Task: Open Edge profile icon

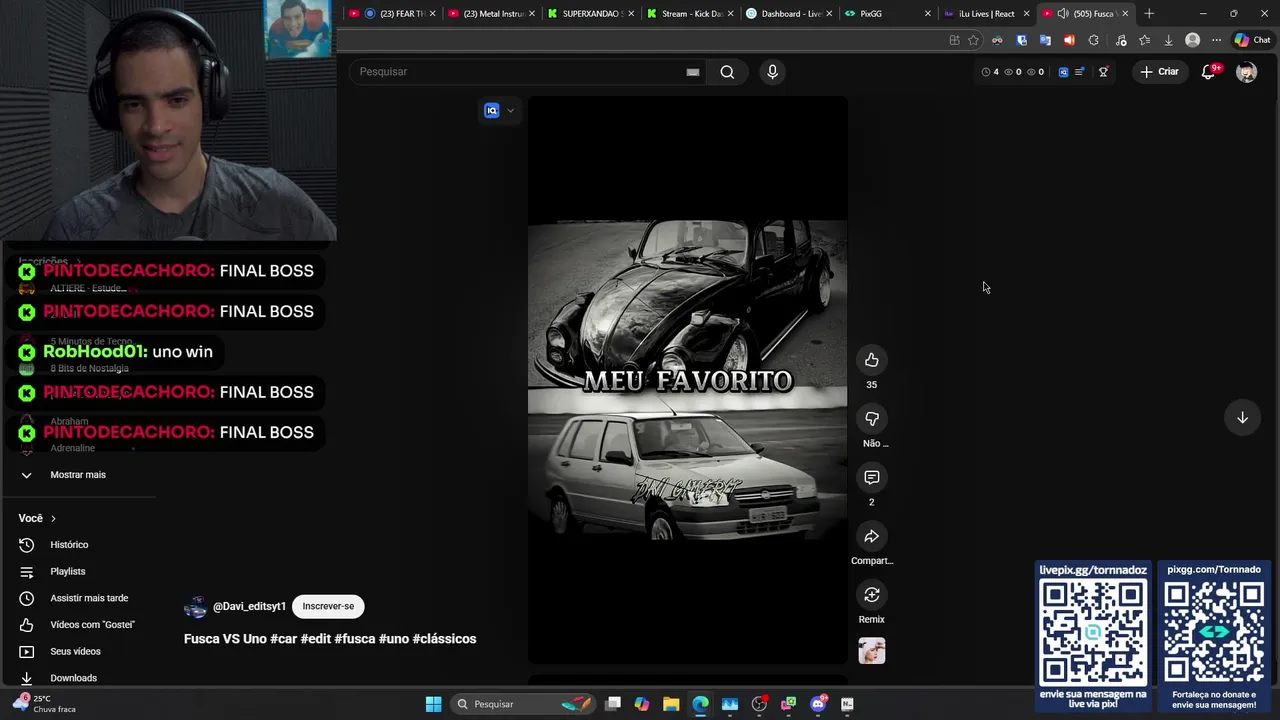Action: [x=1192, y=40]
